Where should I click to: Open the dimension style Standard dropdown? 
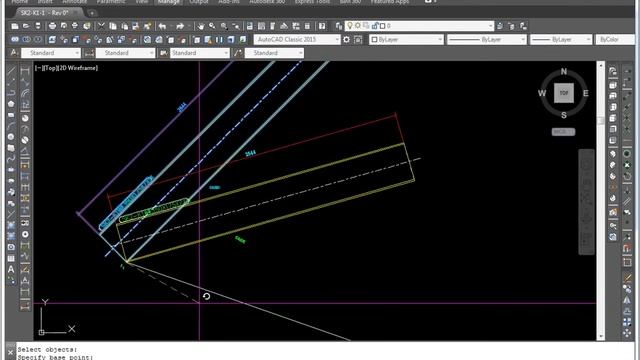click(x=125, y=53)
